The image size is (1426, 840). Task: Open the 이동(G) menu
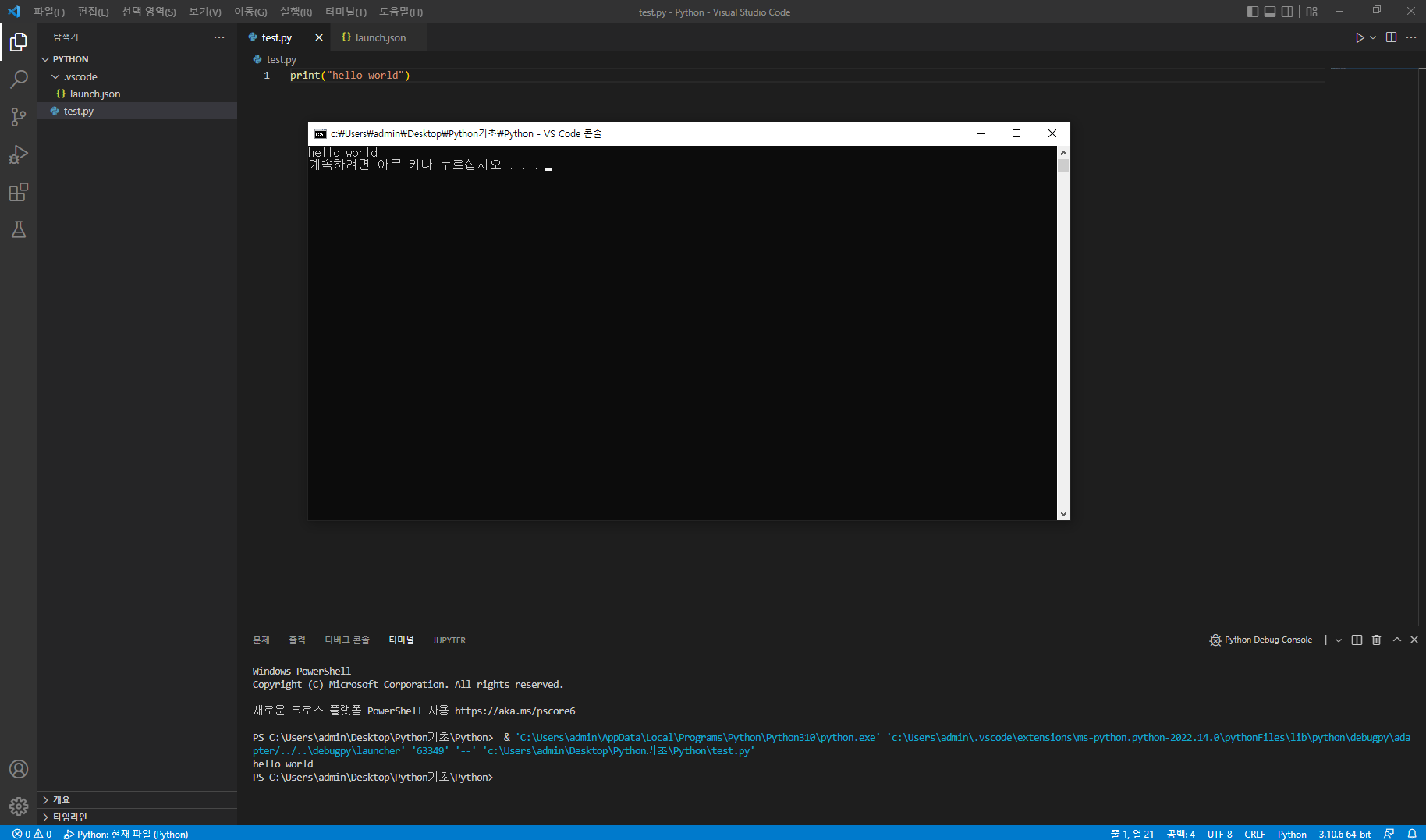pyautogui.click(x=250, y=12)
